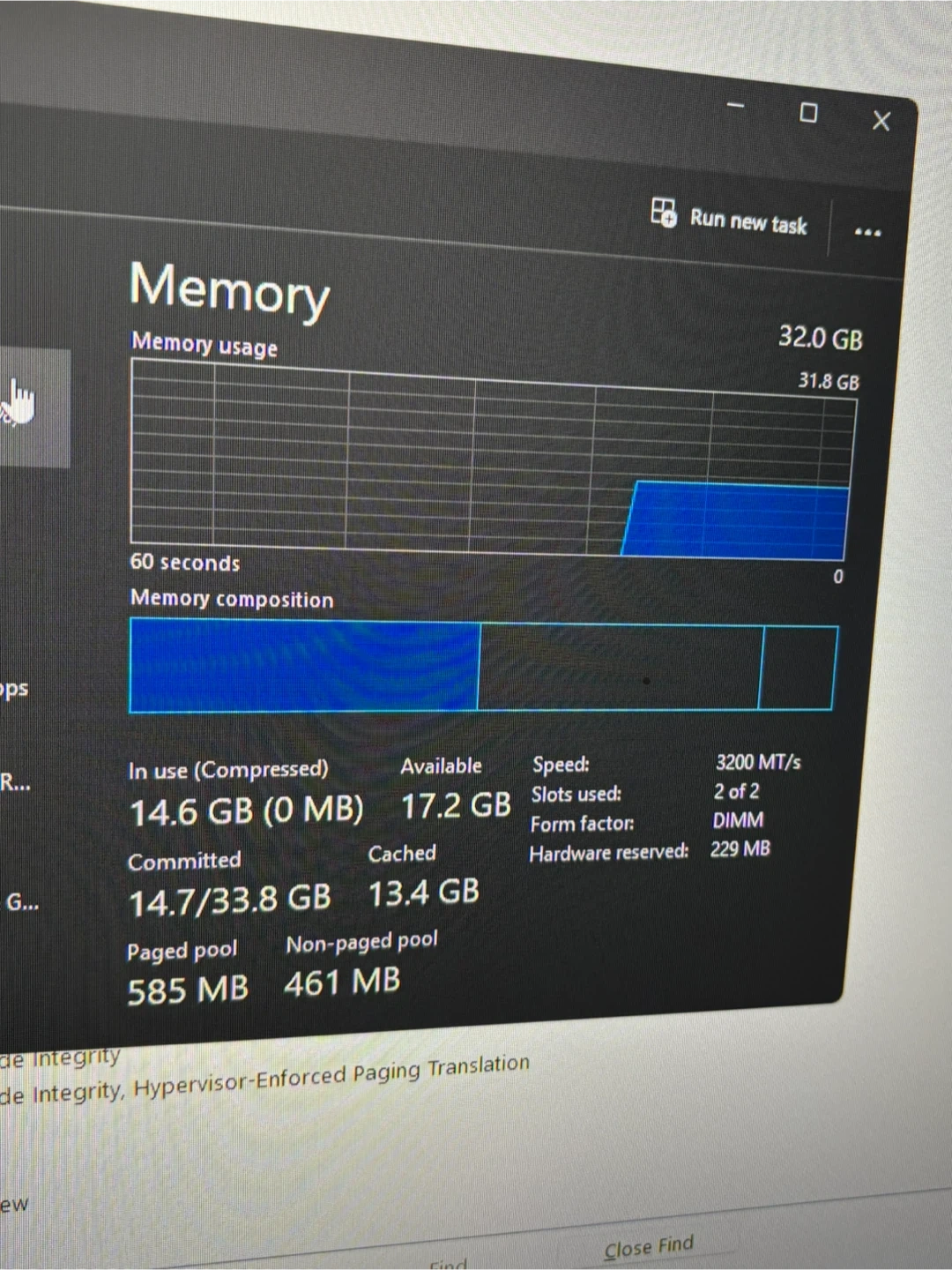This screenshot has width=952, height=1270.
Task: Minimize the Task Manager window
Action: click(735, 106)
